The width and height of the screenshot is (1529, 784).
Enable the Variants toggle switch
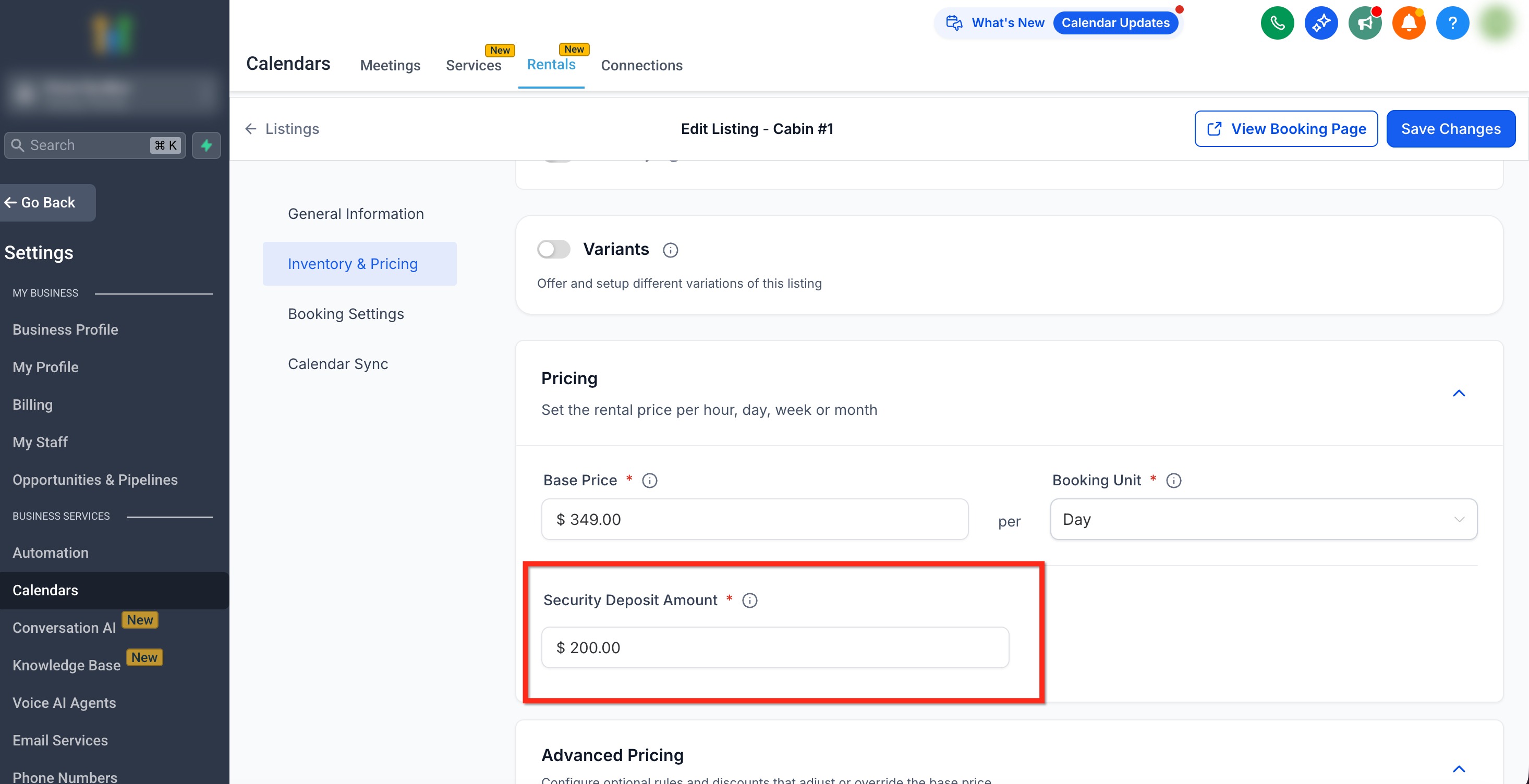553,249
